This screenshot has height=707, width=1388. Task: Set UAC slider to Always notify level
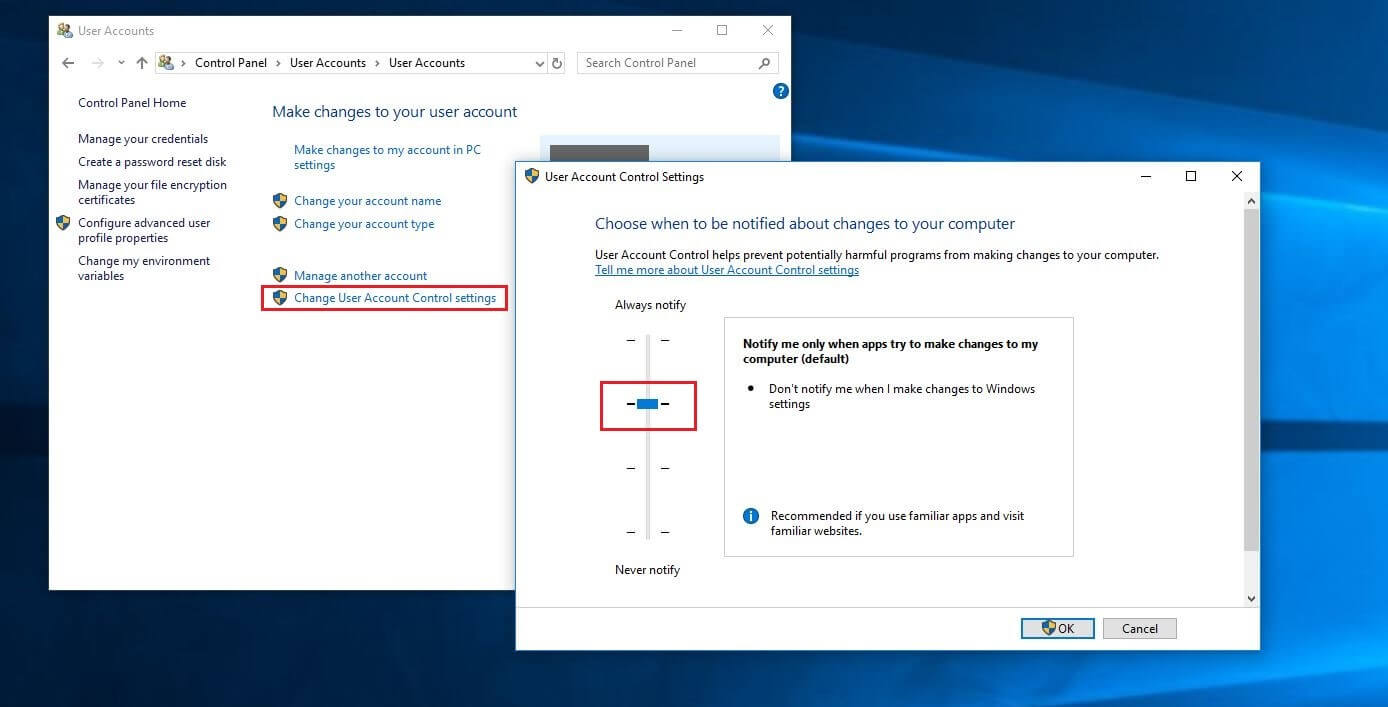pos(647,340)
